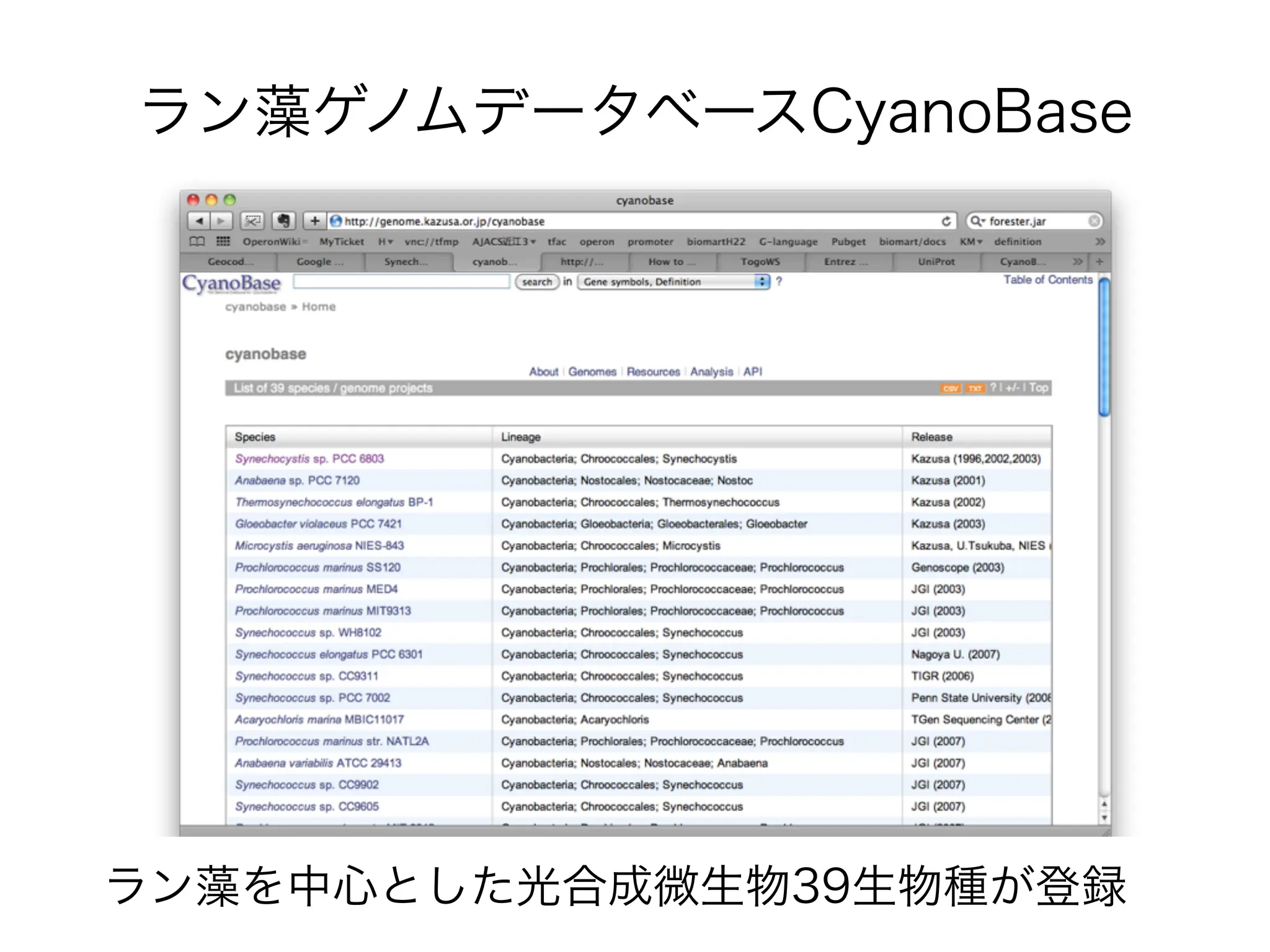1270x952 pixels.
Task: Expand the H bookmarks folder
Action: (x=385, y=242)
